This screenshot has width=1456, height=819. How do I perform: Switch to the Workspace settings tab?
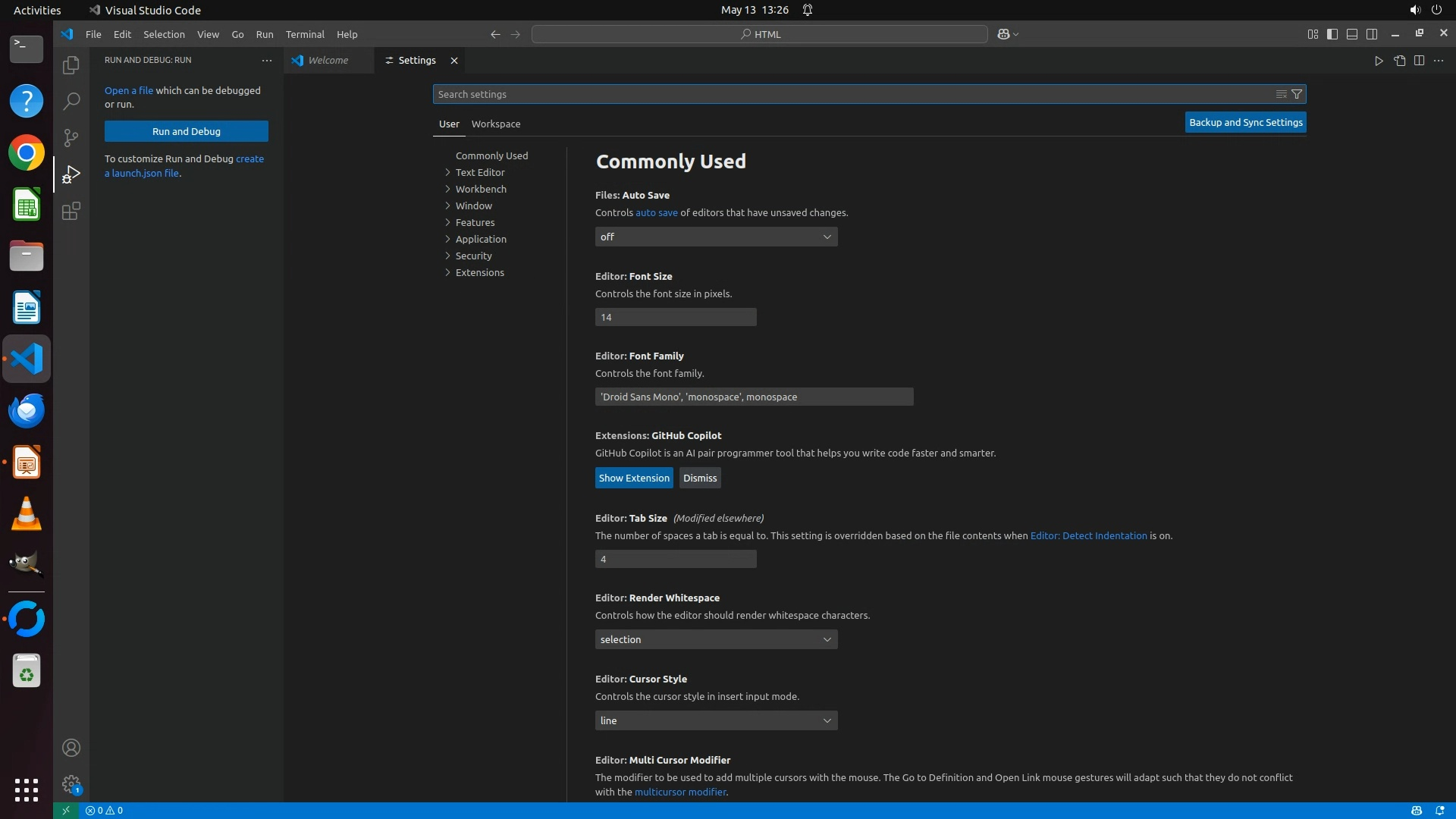click(495, 124)
